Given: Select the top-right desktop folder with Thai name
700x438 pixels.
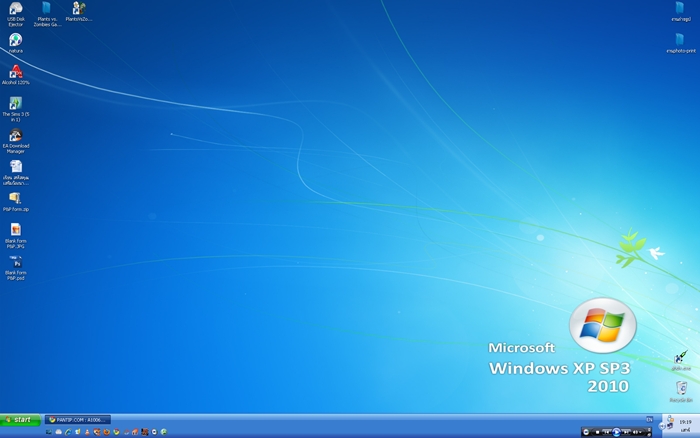Looking at the screenshot, I should click(680, 12).
